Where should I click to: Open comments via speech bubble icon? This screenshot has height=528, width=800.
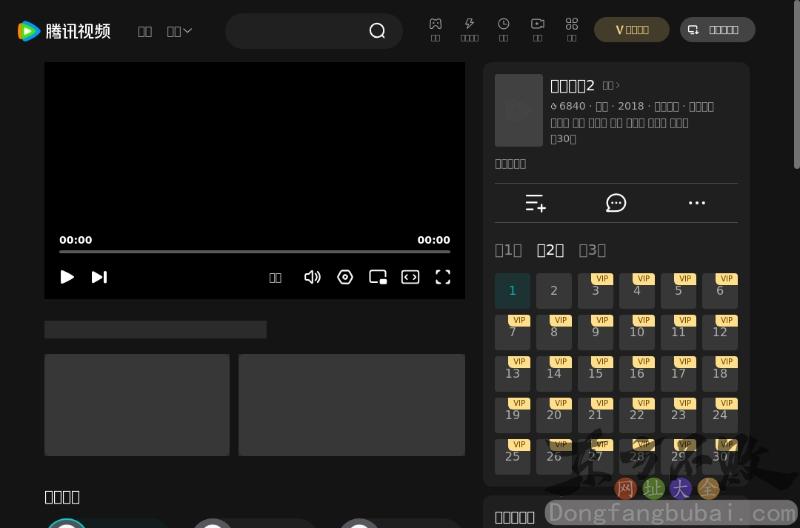(616, 203)
